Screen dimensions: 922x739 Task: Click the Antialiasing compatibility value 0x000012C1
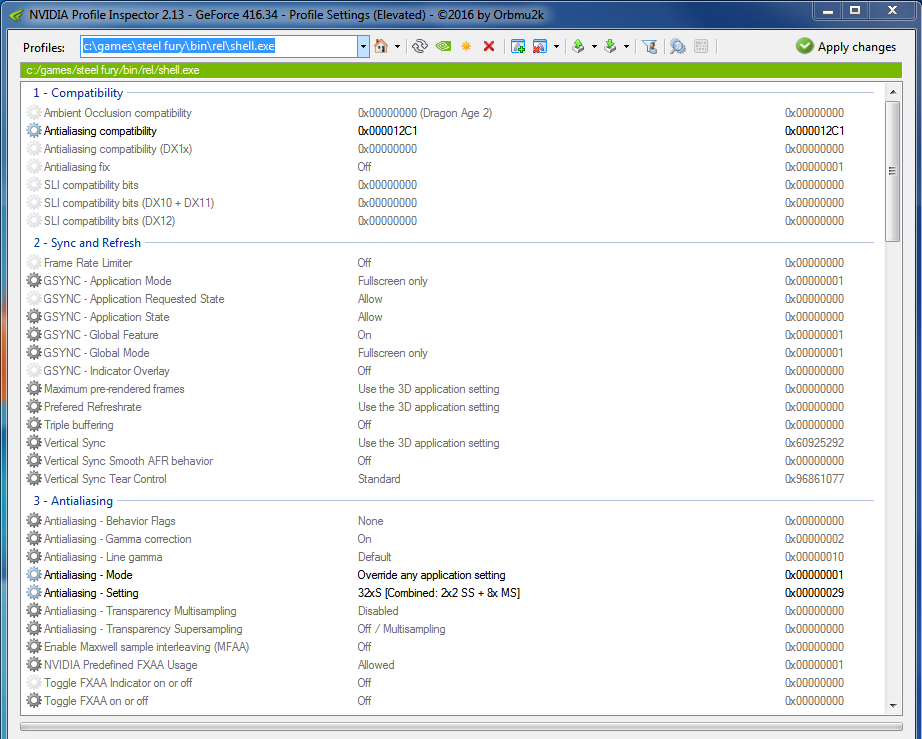coord(387,131)
